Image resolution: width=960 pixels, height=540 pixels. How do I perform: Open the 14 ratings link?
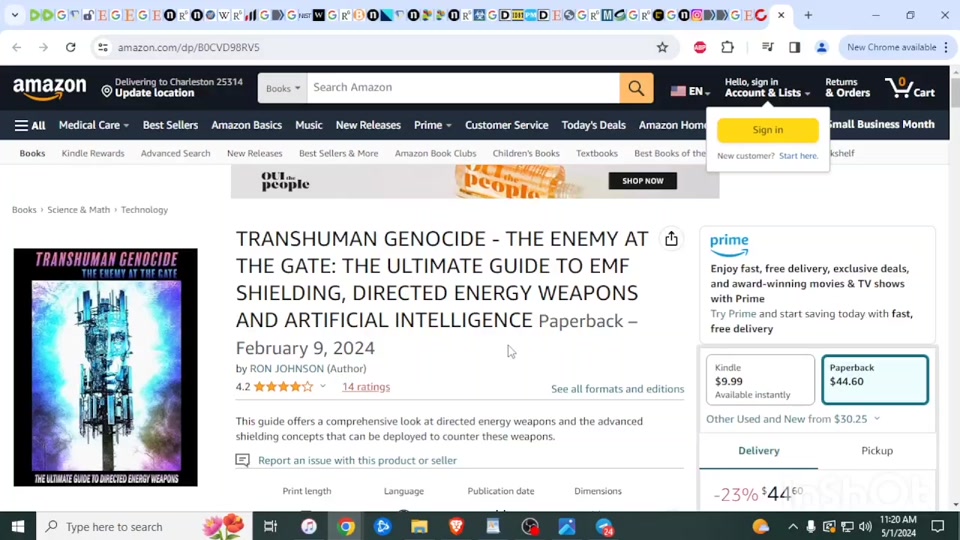pyautogui.click(x=366, y=387)
